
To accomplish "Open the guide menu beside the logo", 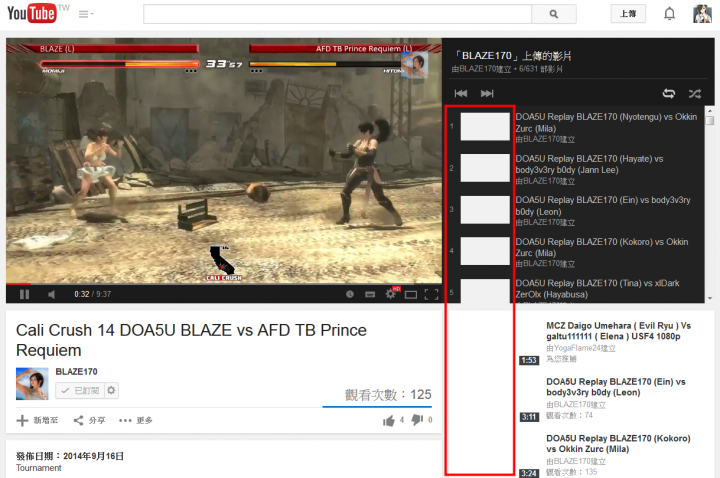I will point(85,14).
